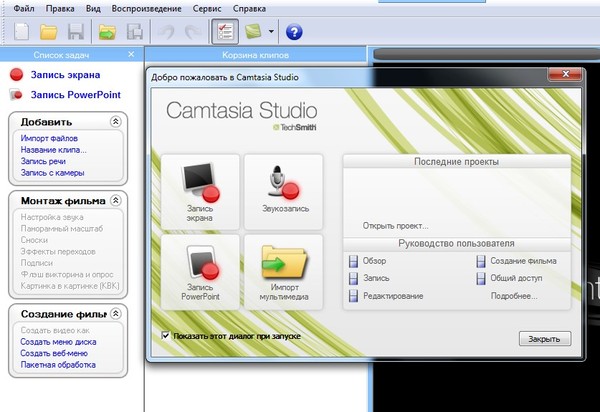Click the Save project floppy icon
Image resolution: width=600 pixels, height=412 pixels.
click(76, 31)
